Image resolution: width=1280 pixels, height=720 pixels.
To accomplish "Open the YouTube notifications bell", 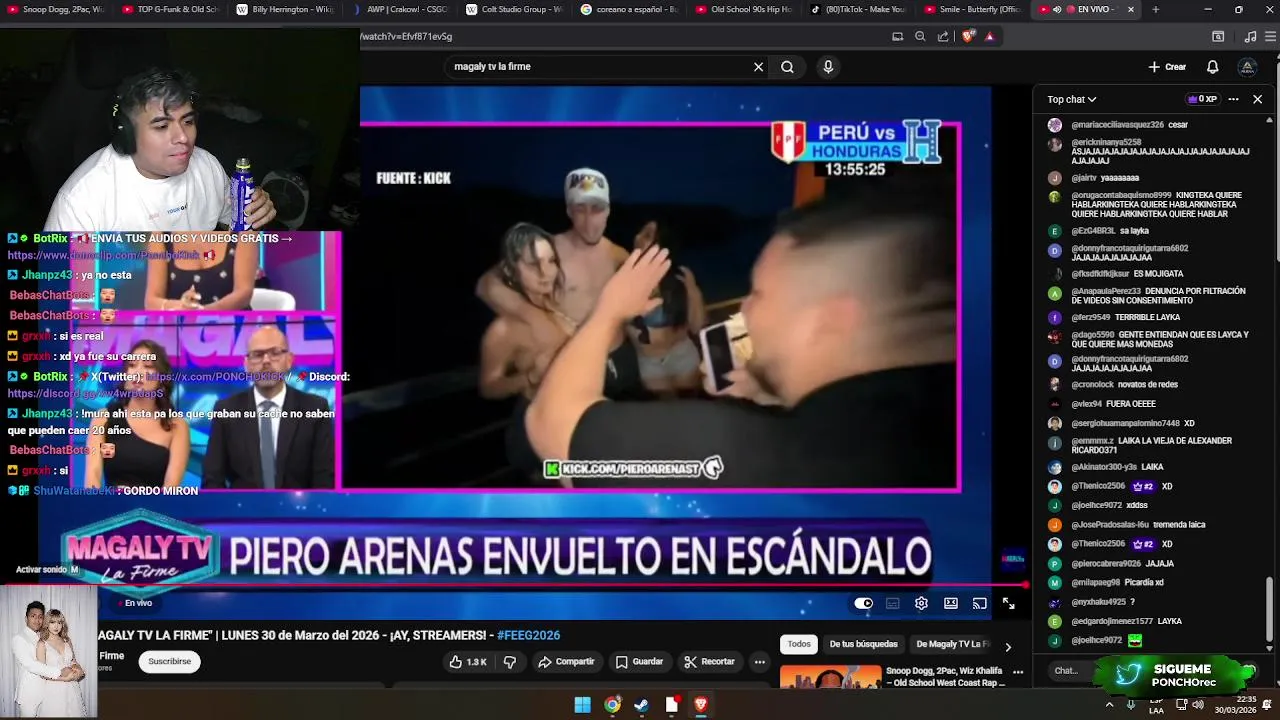I will coord(1212,67).
